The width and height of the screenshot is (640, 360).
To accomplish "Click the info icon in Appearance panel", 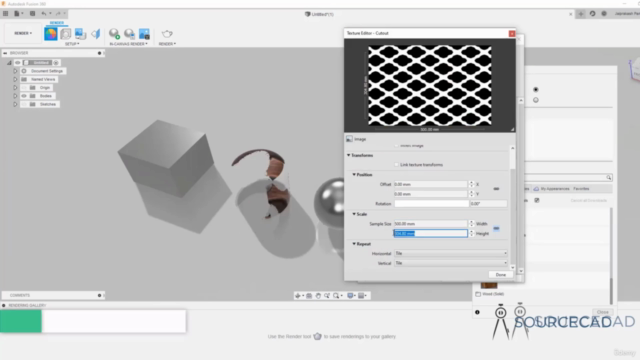I will click(477, 312).
